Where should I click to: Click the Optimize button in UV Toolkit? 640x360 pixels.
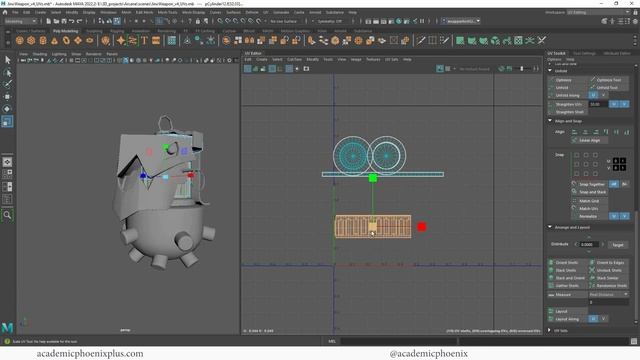(567, 80)
